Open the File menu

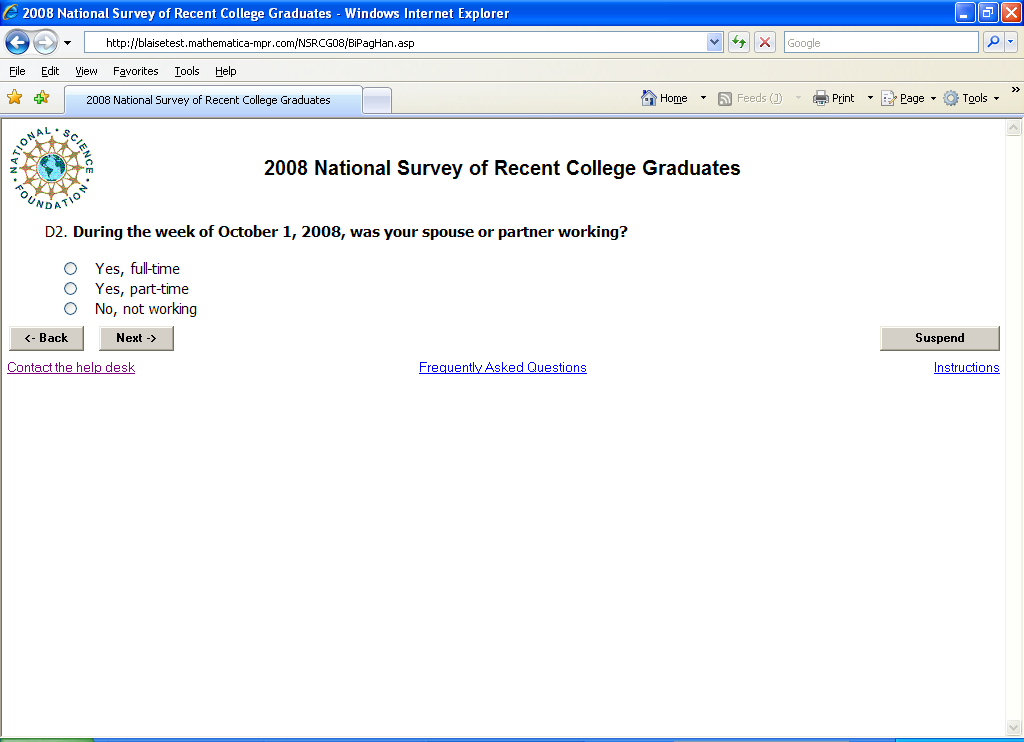[17, 71]
